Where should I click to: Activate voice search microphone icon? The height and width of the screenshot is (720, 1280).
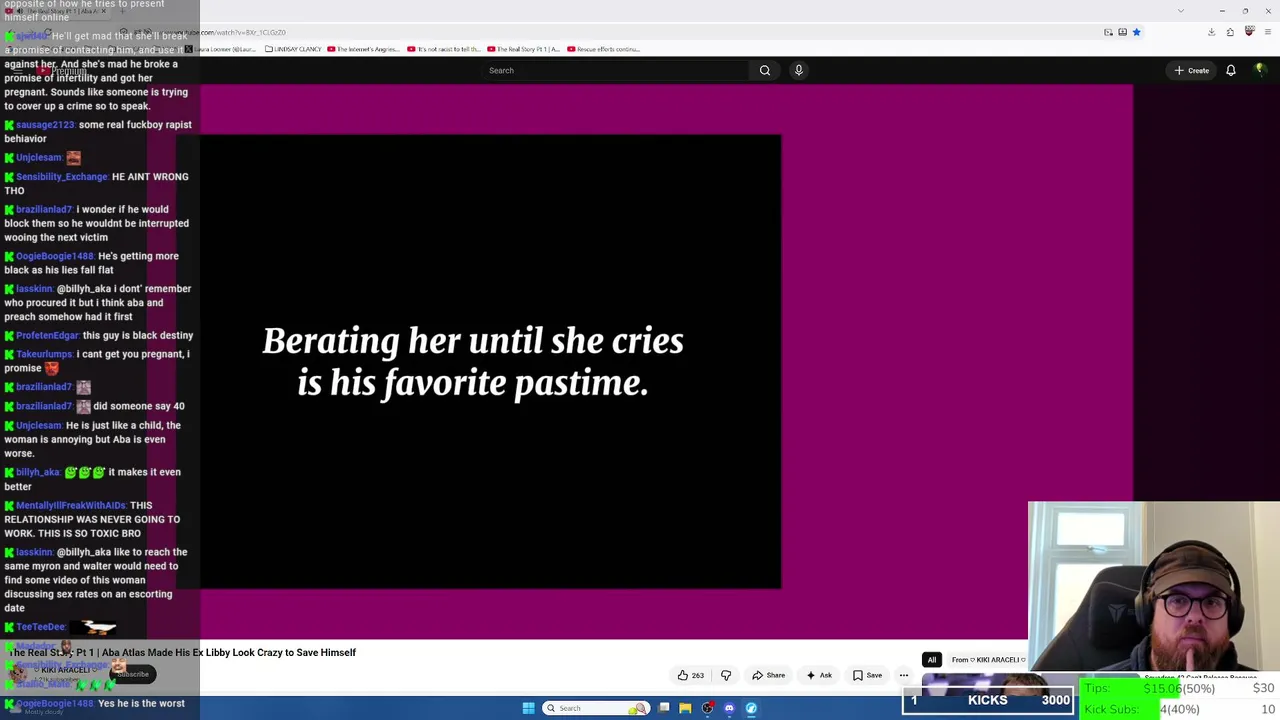[x=798, y=70]
